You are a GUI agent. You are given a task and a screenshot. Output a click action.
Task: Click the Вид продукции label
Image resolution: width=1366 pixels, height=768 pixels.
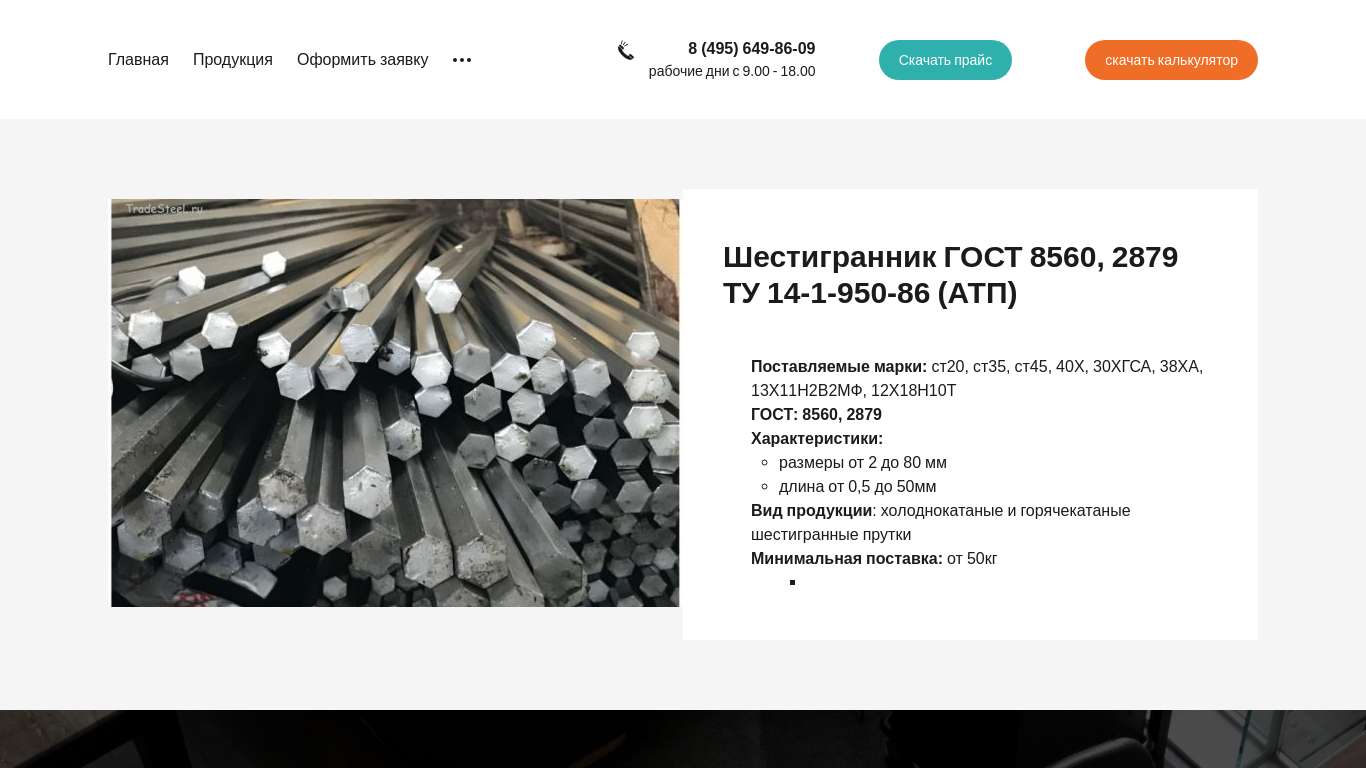811,510
